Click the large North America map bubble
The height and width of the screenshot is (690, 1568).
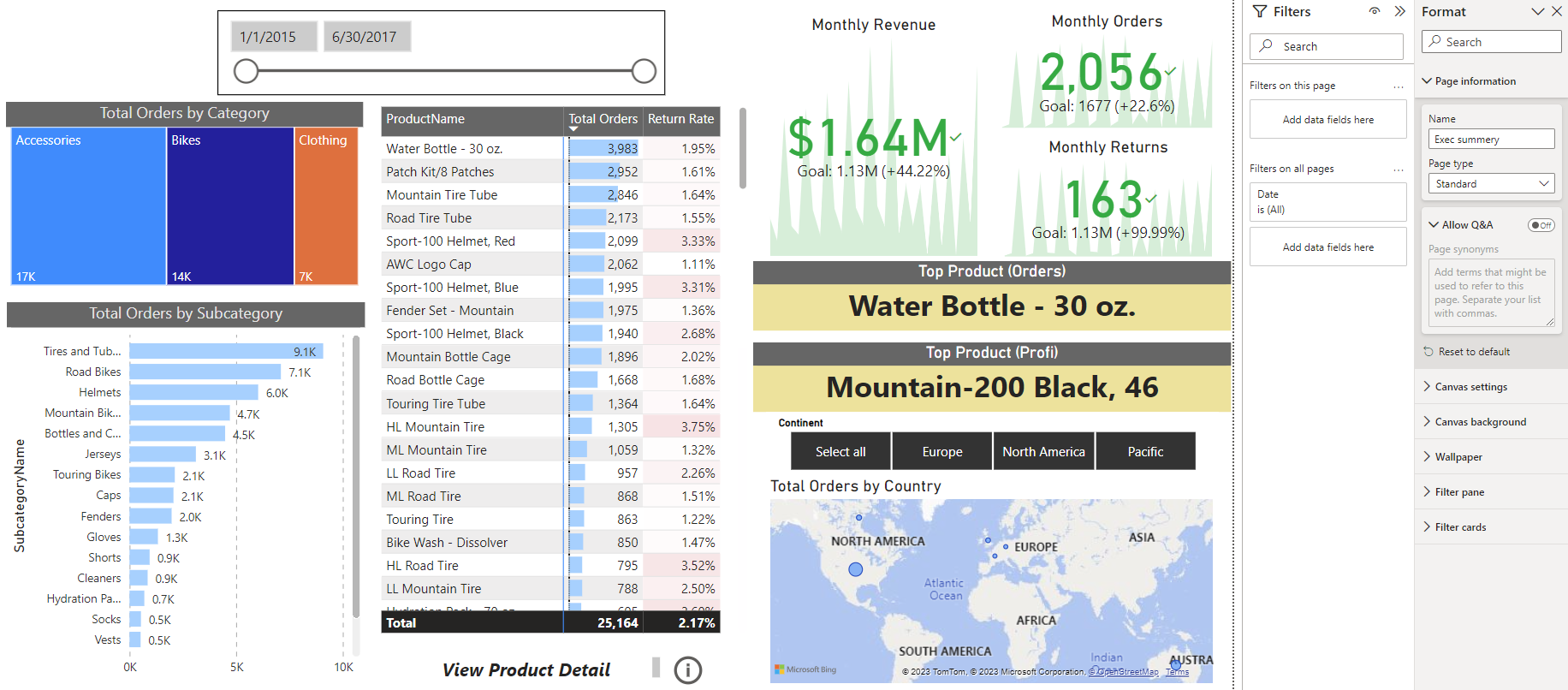855,568
